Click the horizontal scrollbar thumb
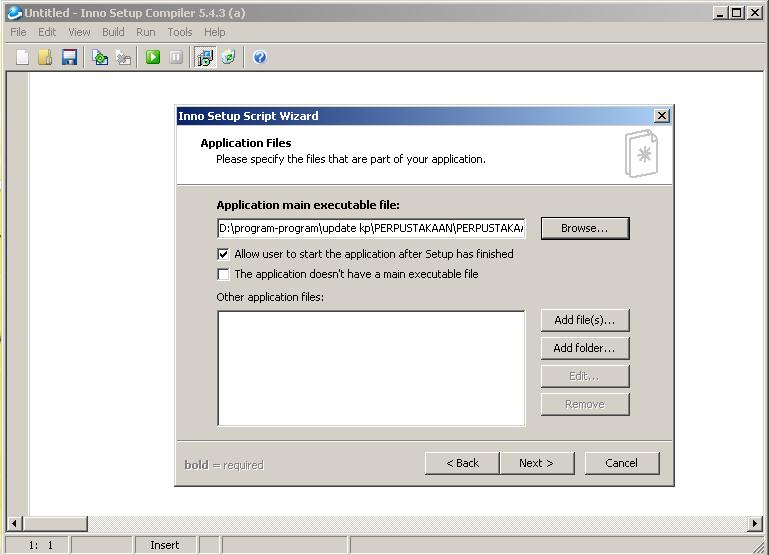Viewport: 769px width, 555px height. pyautogui.click(x=55, y=524)
